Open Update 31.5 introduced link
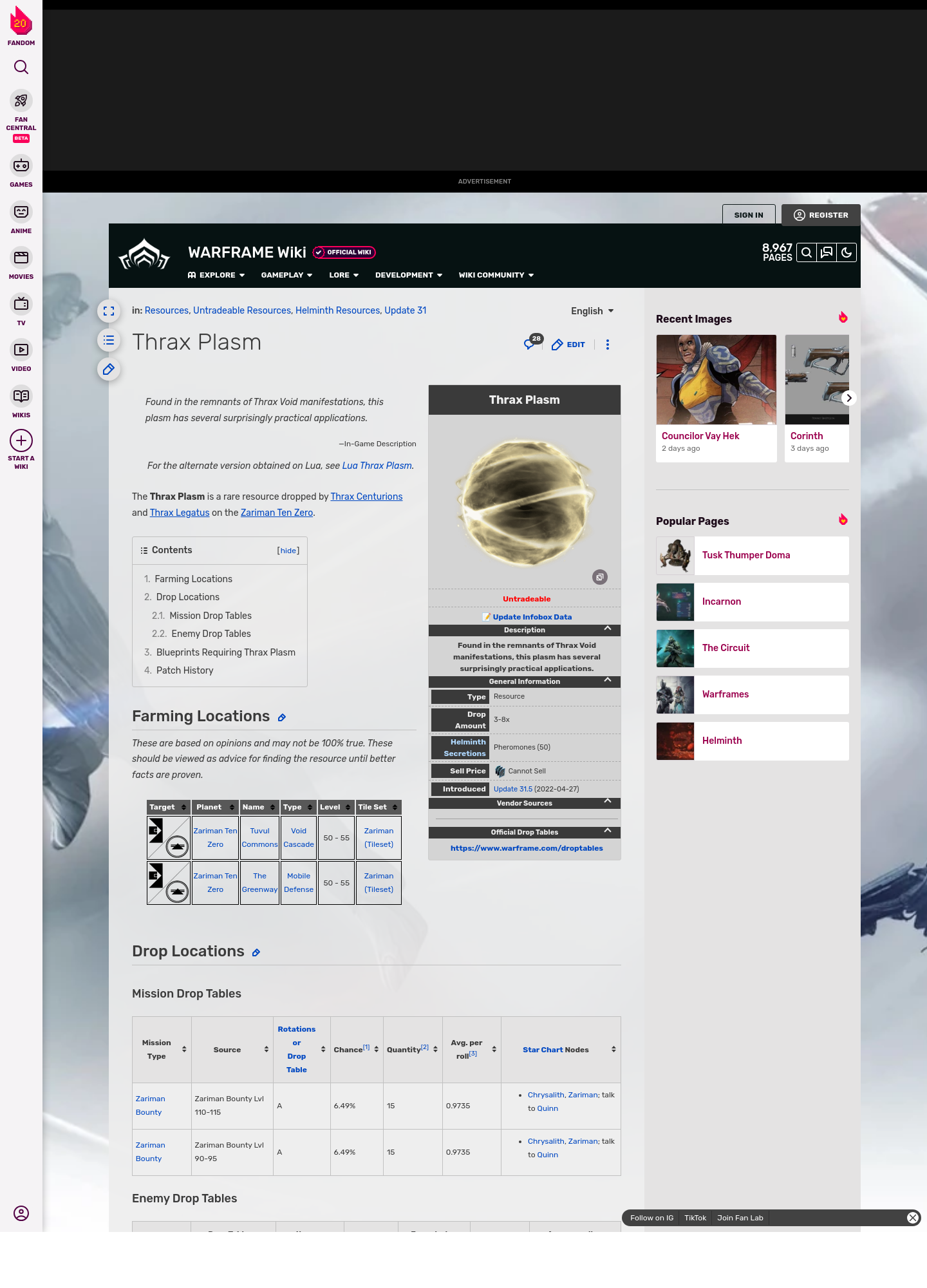Viewport: 927px width, 1288px height. pos(513,789)
